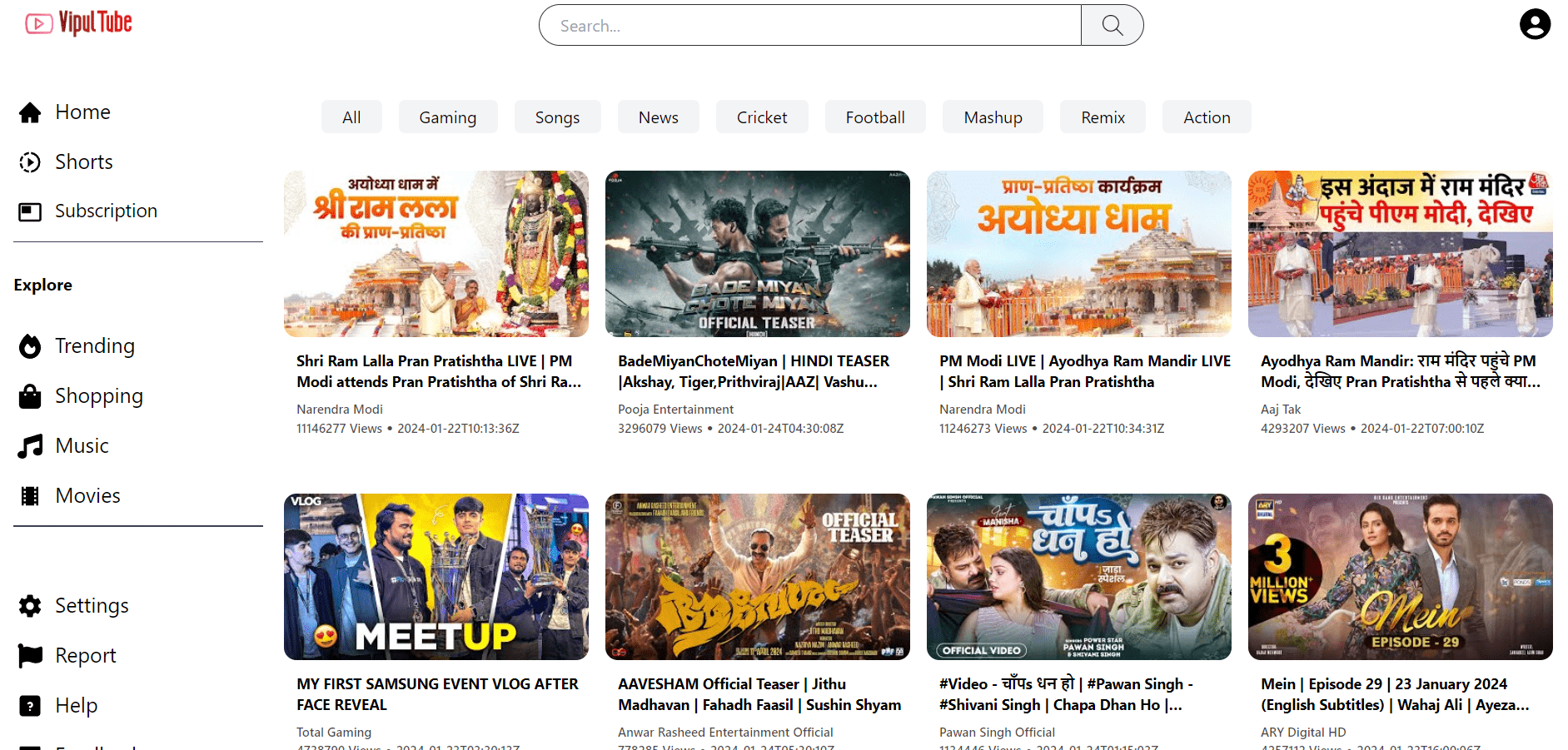Select the Mashup category chip
The height and width of the screenshot is (750, 1568).
tap(993, 117)
